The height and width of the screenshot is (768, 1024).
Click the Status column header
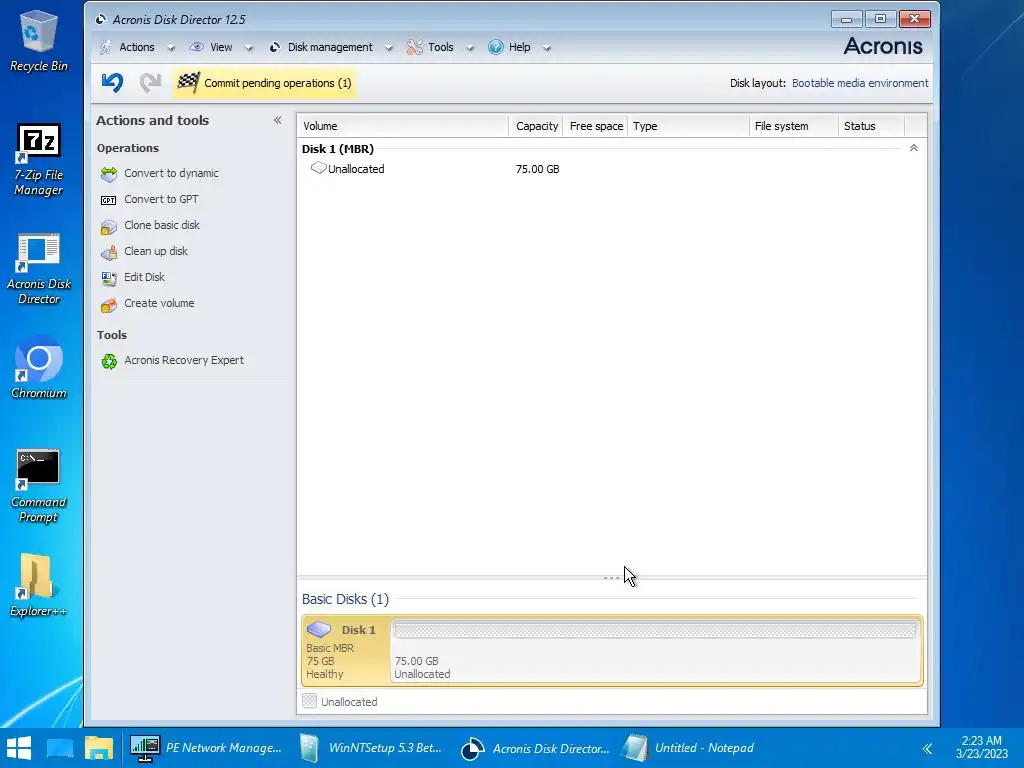click(871, 126)
